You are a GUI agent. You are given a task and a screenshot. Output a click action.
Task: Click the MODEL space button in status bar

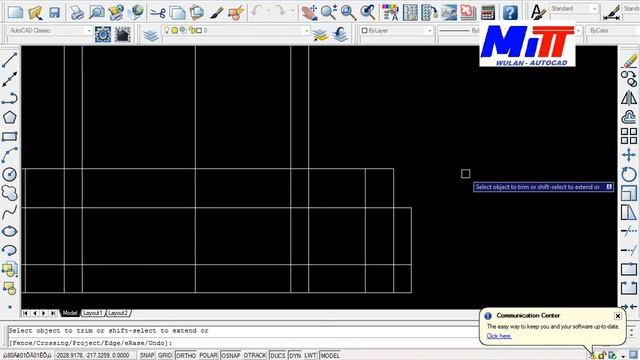pos(330,356)
